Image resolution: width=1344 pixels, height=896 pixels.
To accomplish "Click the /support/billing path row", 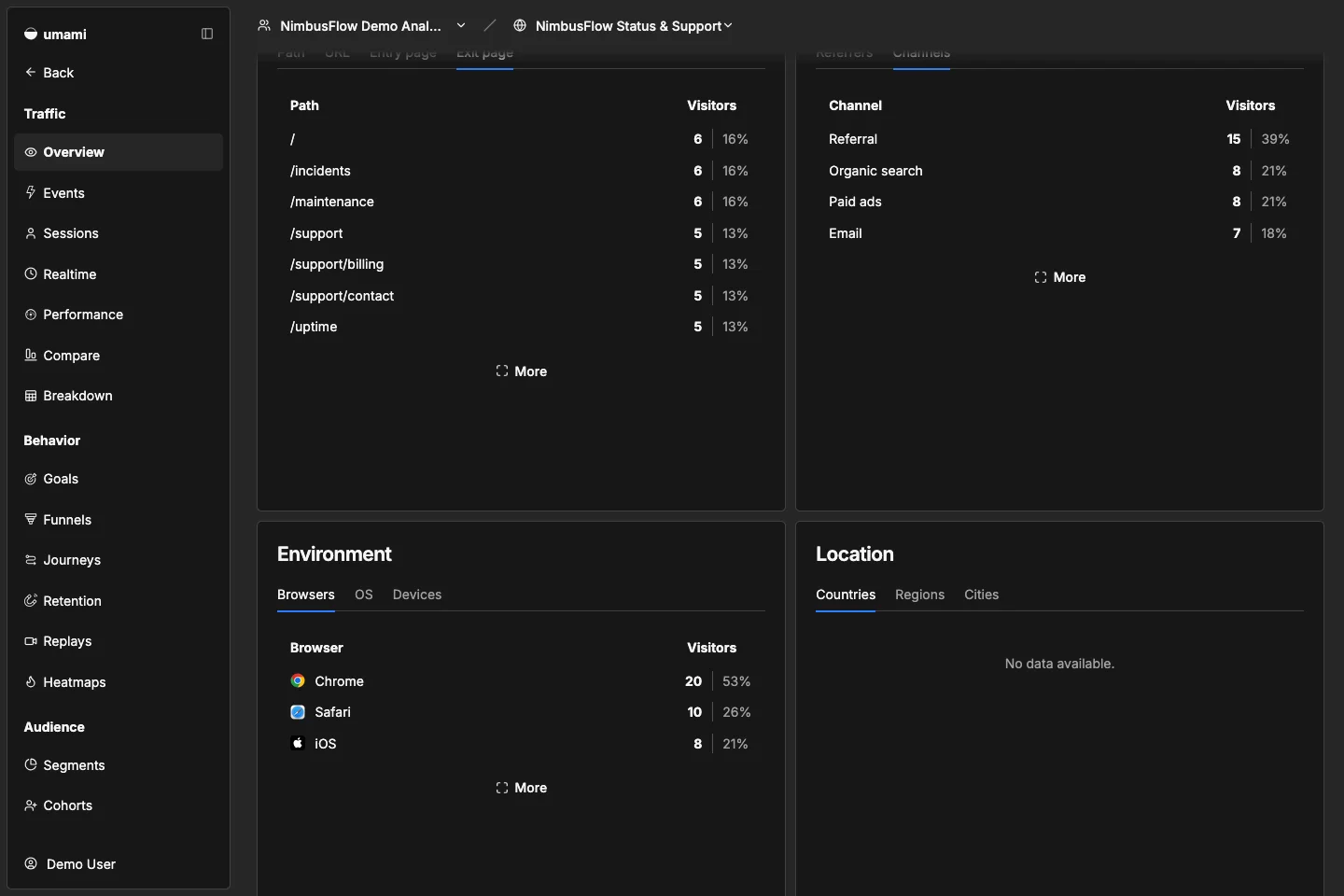I will click(x=521, y=264).
